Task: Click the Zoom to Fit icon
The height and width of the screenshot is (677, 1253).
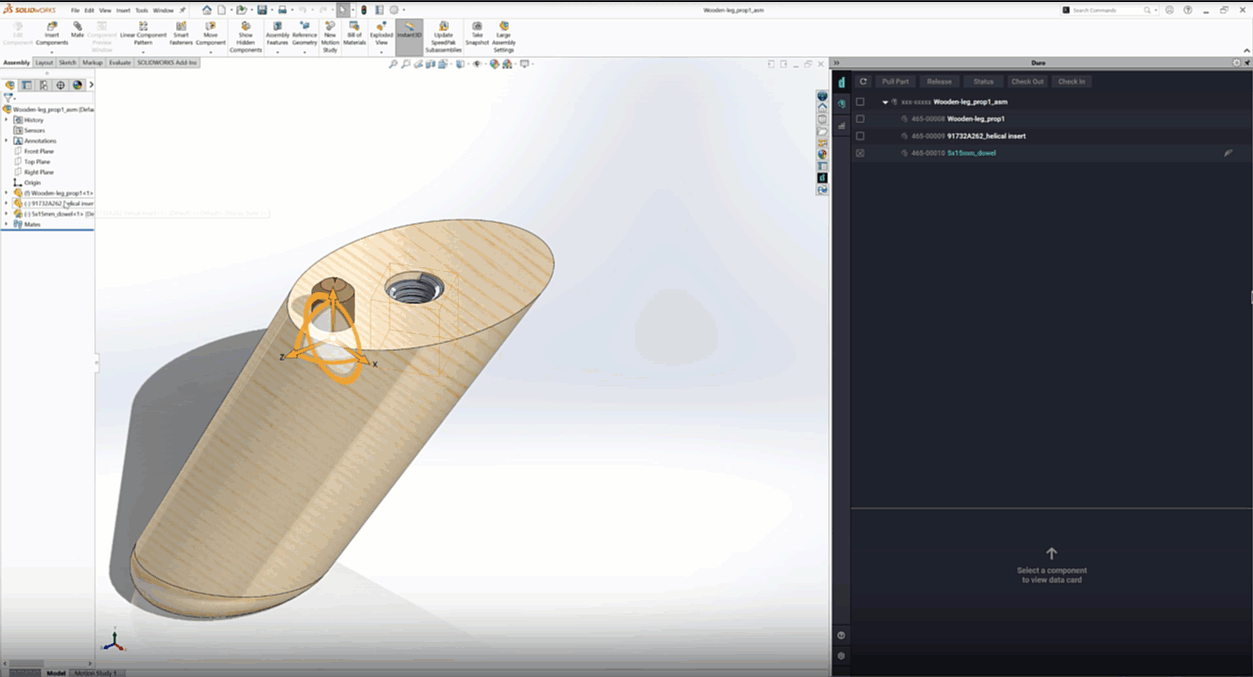Action: 393,64
